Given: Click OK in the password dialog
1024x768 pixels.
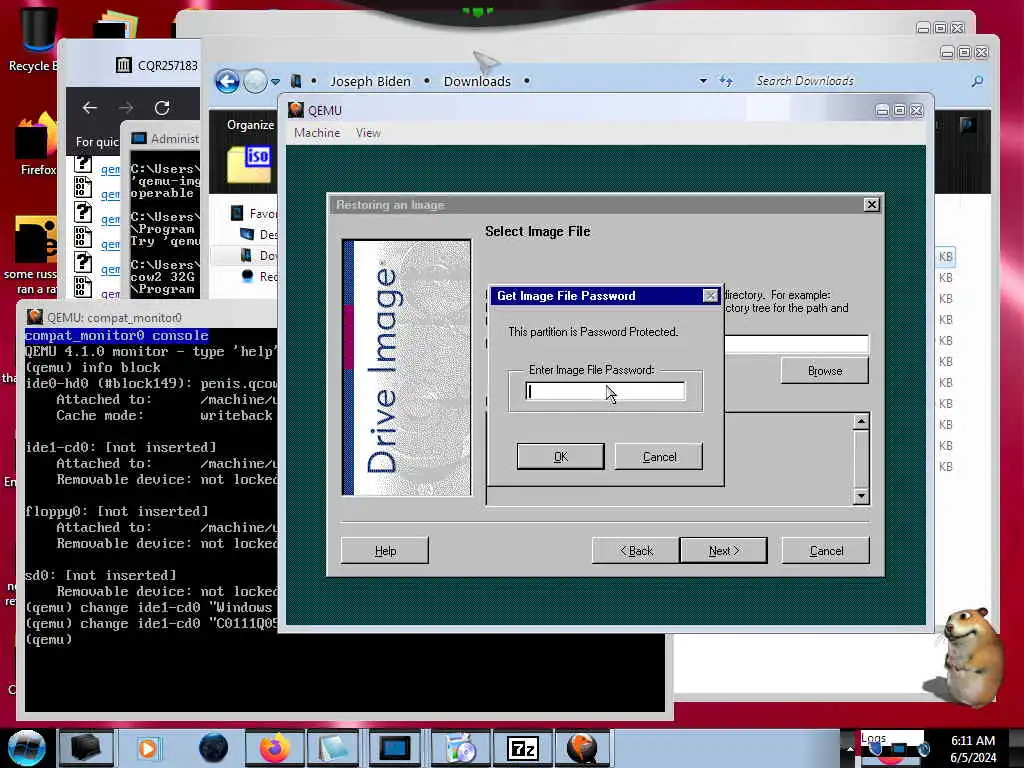Looking at the screenshot, I should 560,456.
